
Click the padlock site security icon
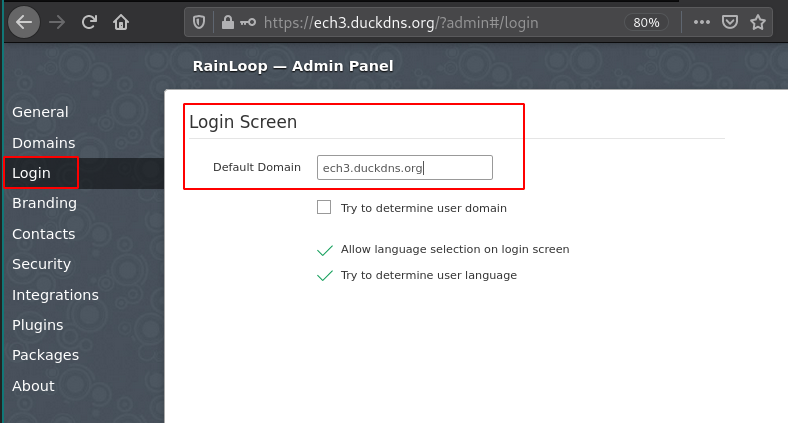pyautogui.click(x=228, y=23)
